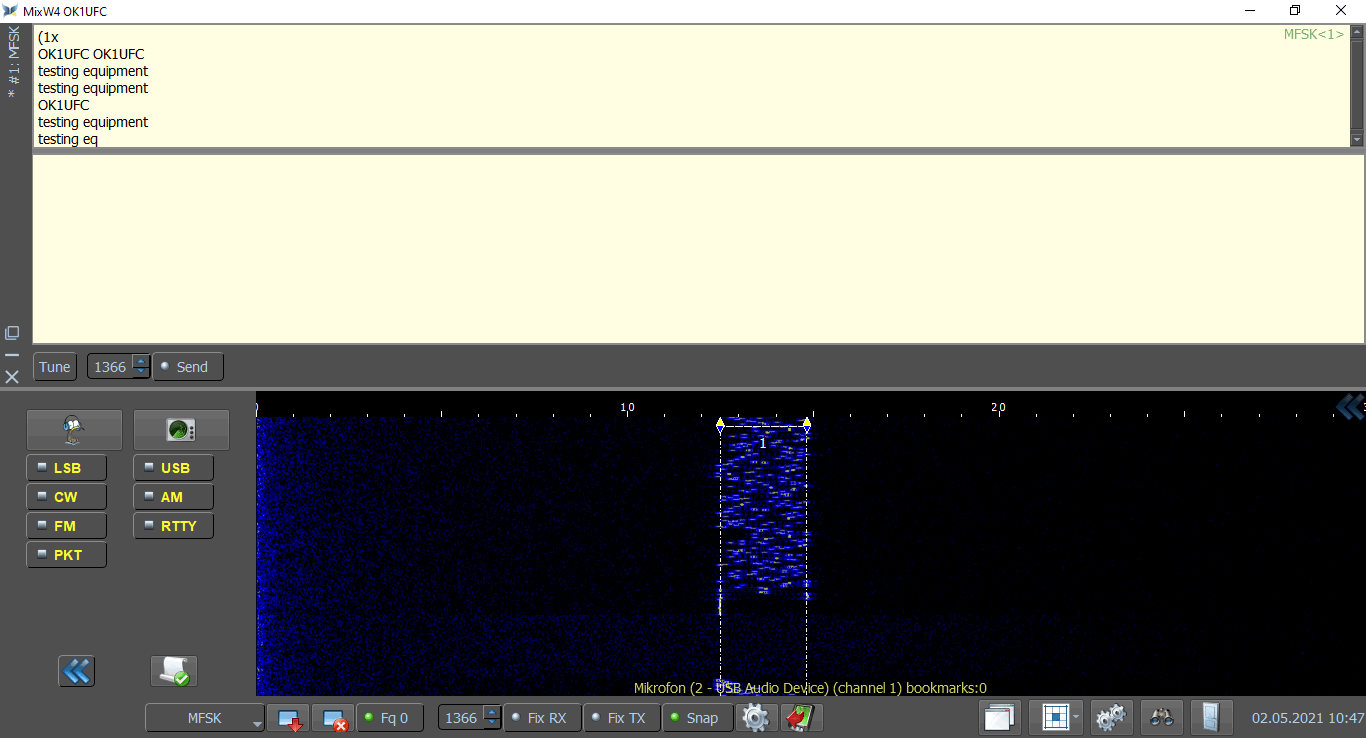The width and height of the screenshot is (1366, 738).
Task: Click the 1366 frequency field beside Tune
Action: click(x=110, y=367)
